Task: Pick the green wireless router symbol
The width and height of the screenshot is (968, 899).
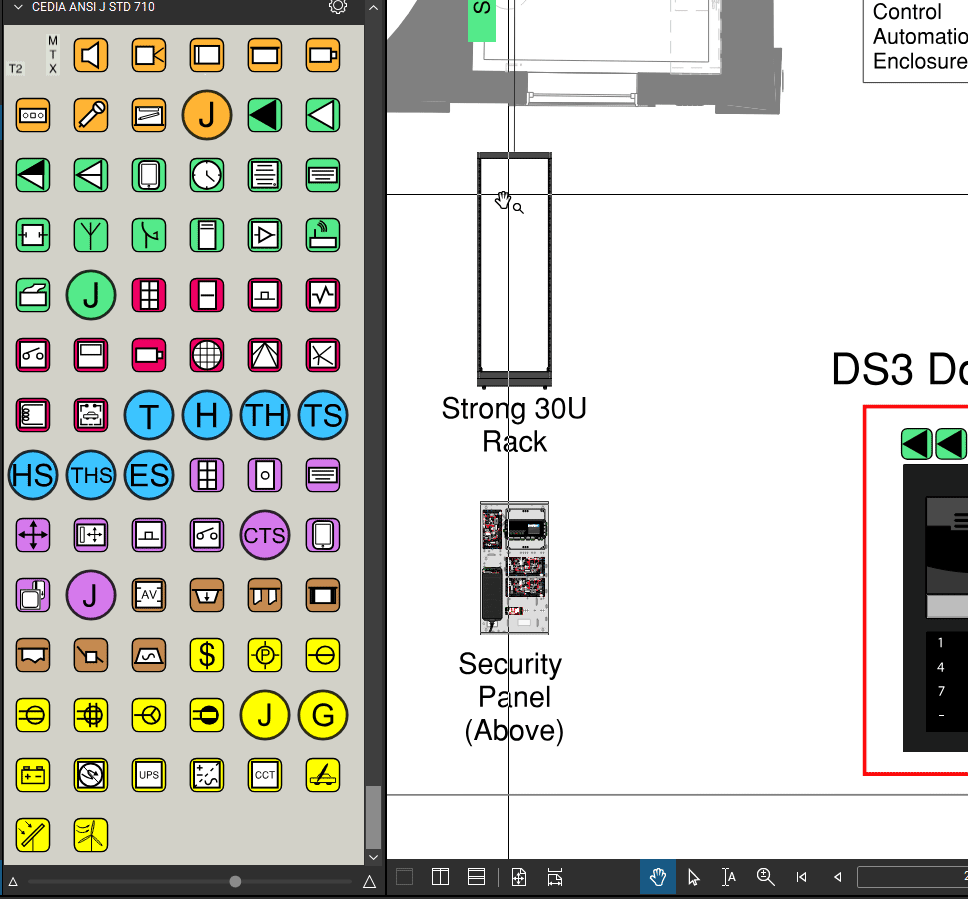Action: pyautogui.click(x=323, y=235)
